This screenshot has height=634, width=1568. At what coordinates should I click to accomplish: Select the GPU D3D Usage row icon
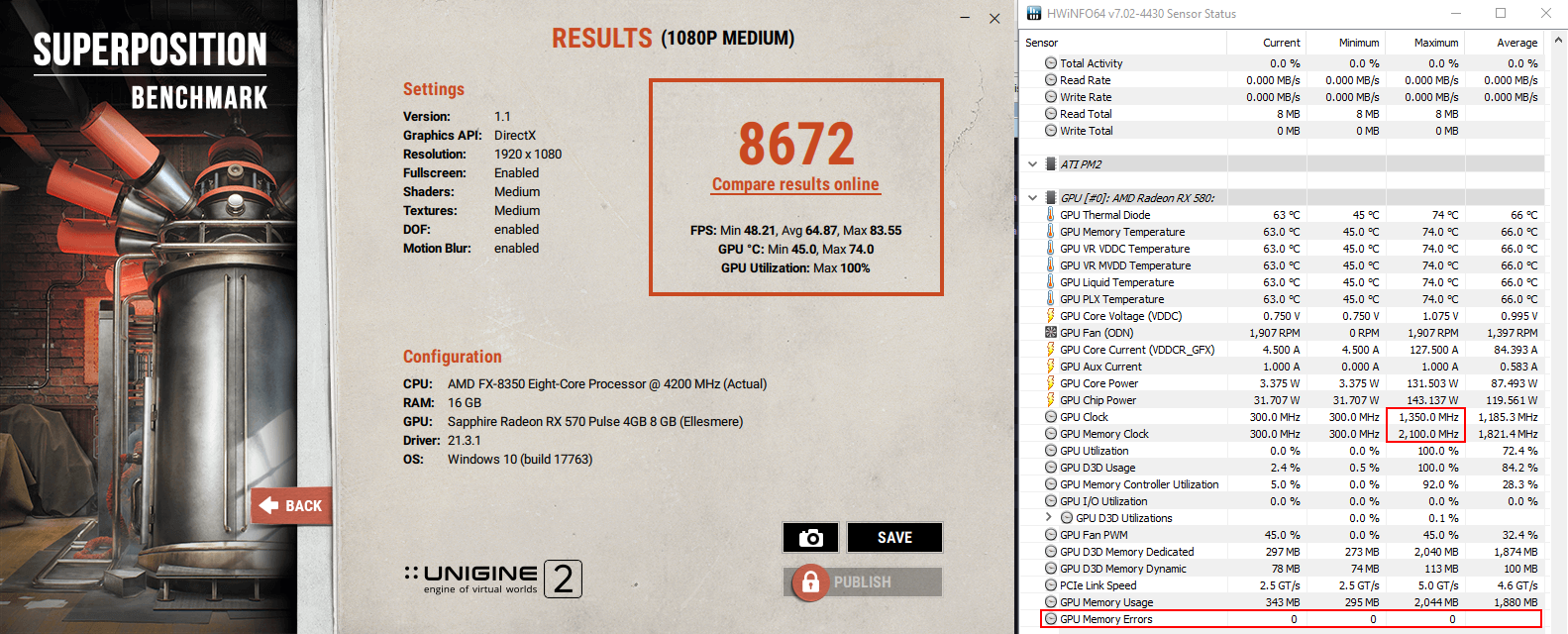[x=1051, y=468]
